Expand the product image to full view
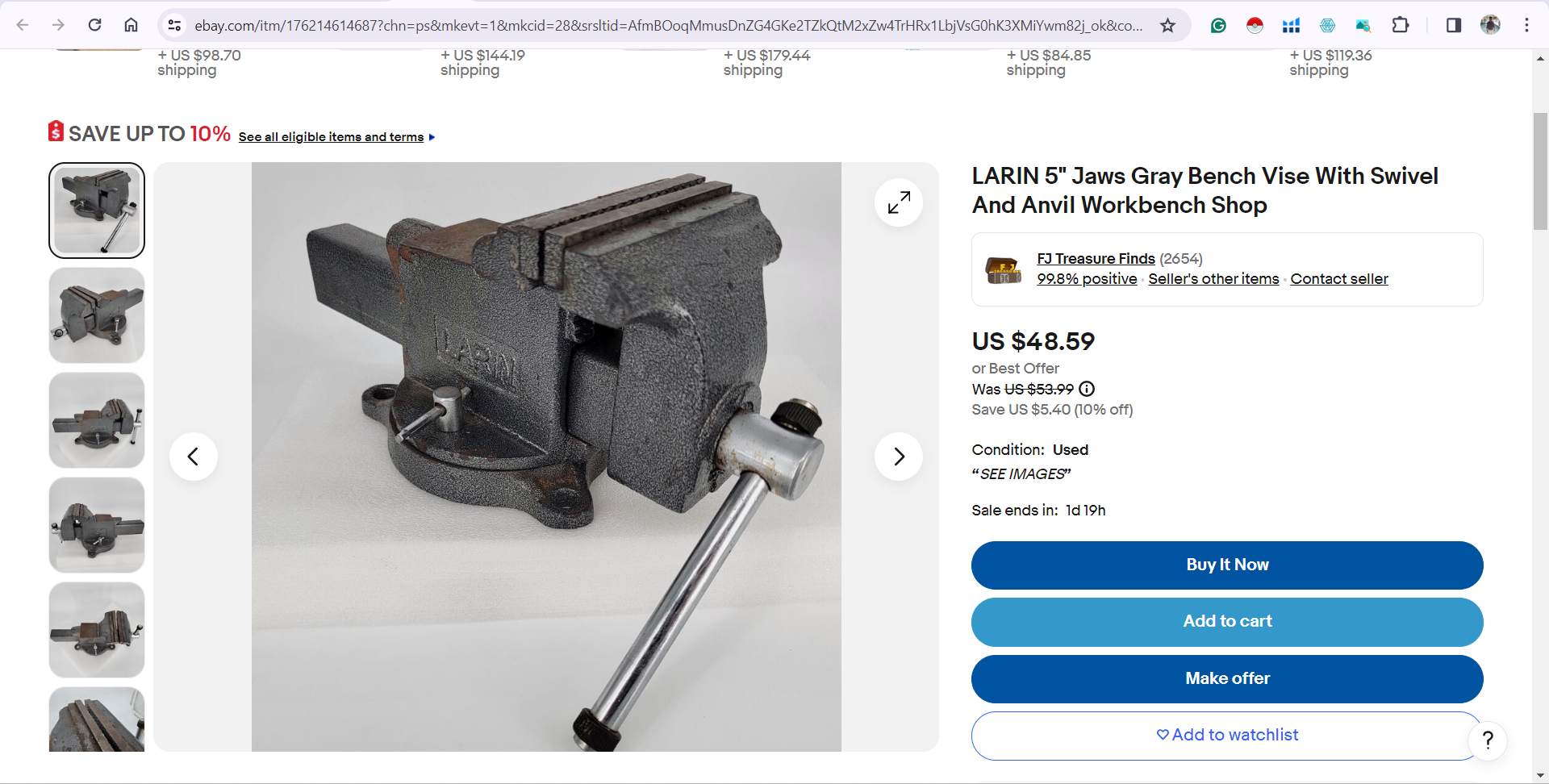The image size is (1549, 784). [899, 202]
